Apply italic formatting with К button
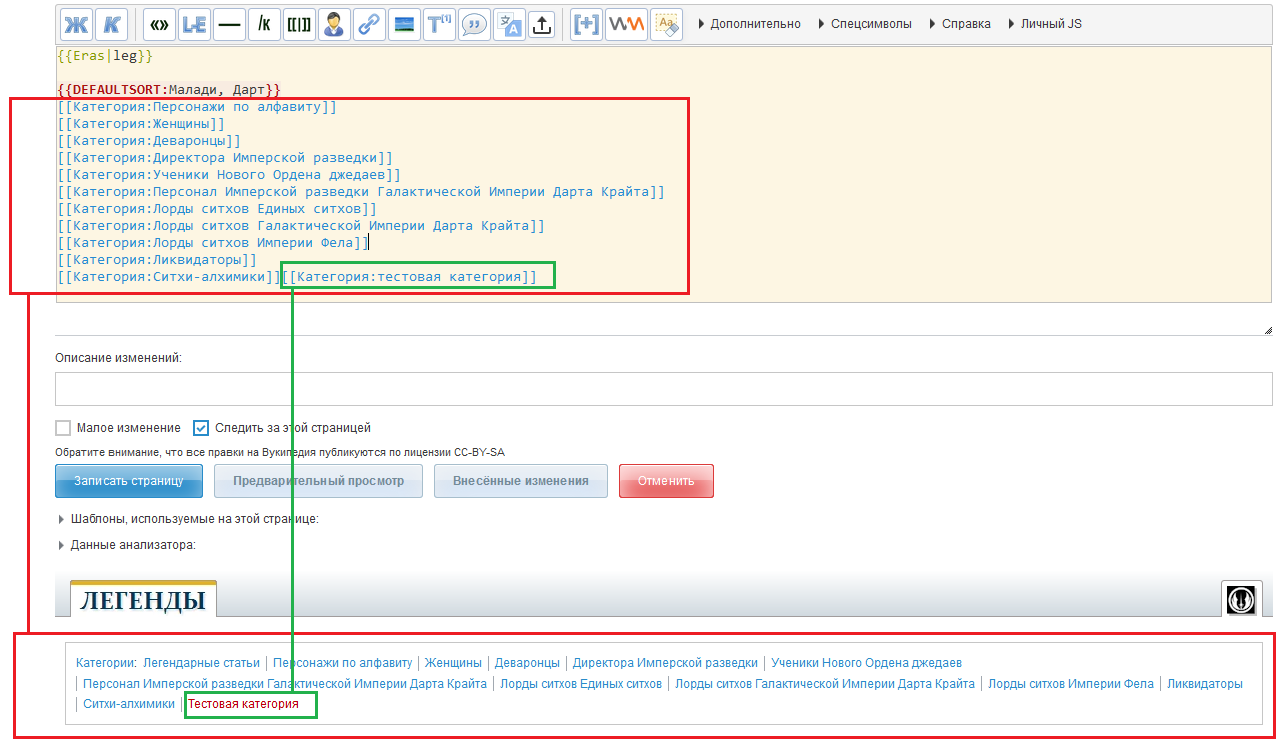The width and height of the screenshot is (1284, 749). [111, 25]
